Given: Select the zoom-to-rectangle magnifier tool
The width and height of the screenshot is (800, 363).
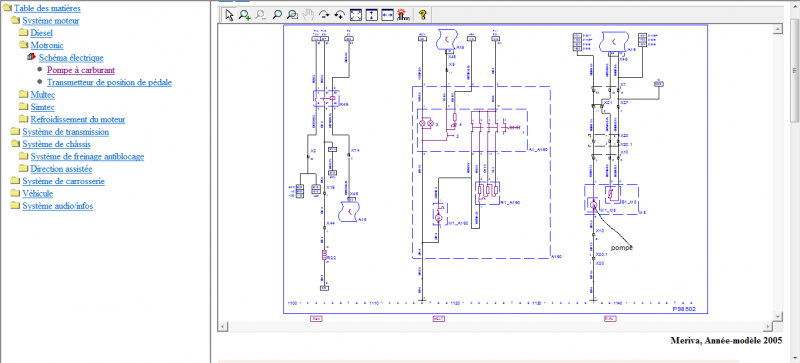Looking at the screenshot, I should pos(292,15).
